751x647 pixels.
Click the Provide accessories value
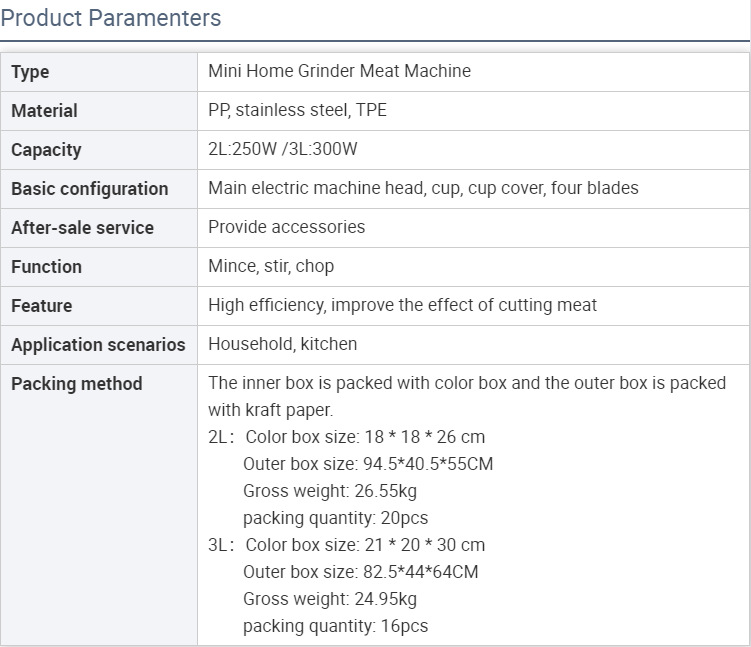(x=286, y=227)
